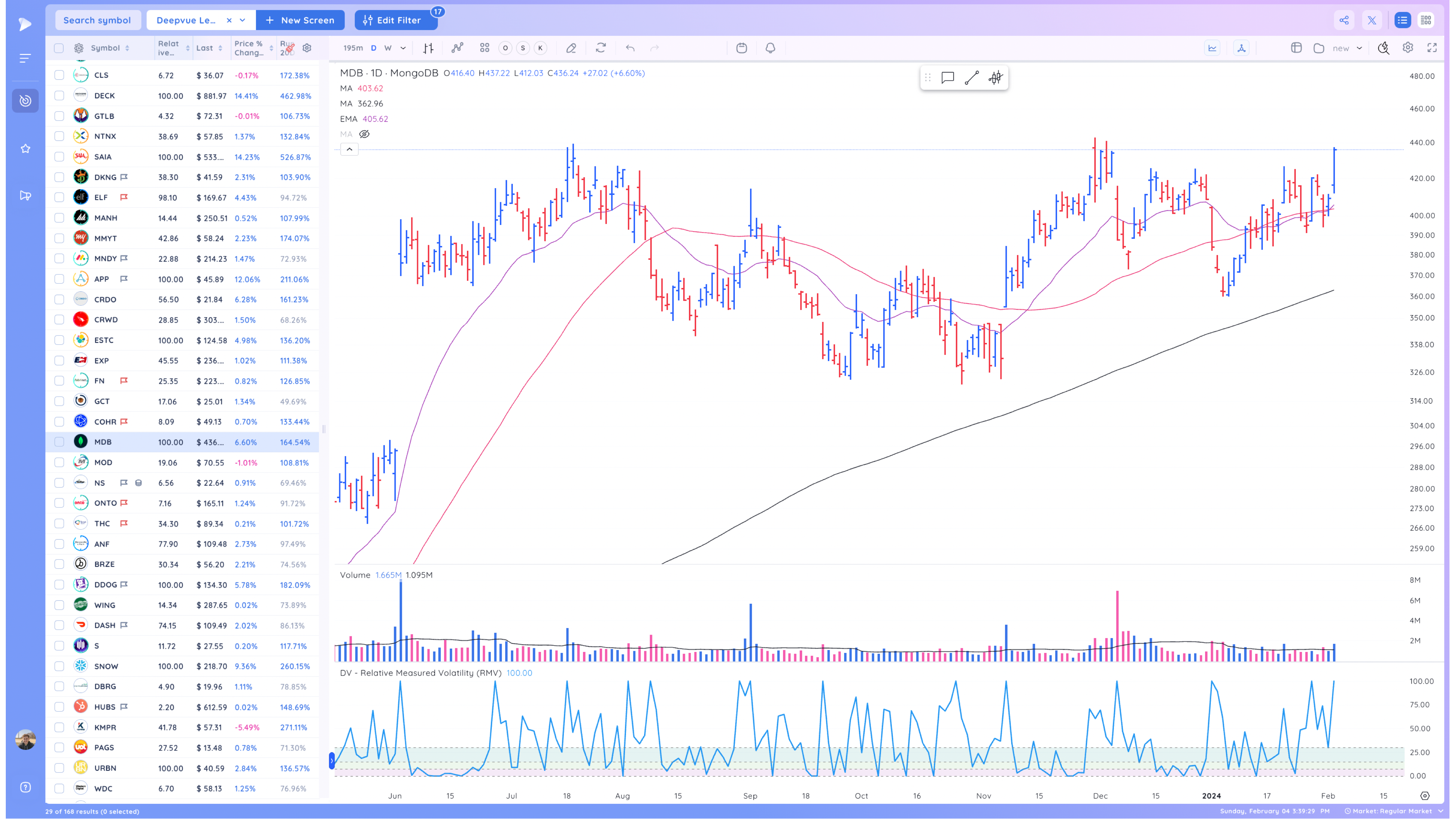1456x819 pixels.
Task: Click the New Screen button
Action: click(x=300, y=20)
